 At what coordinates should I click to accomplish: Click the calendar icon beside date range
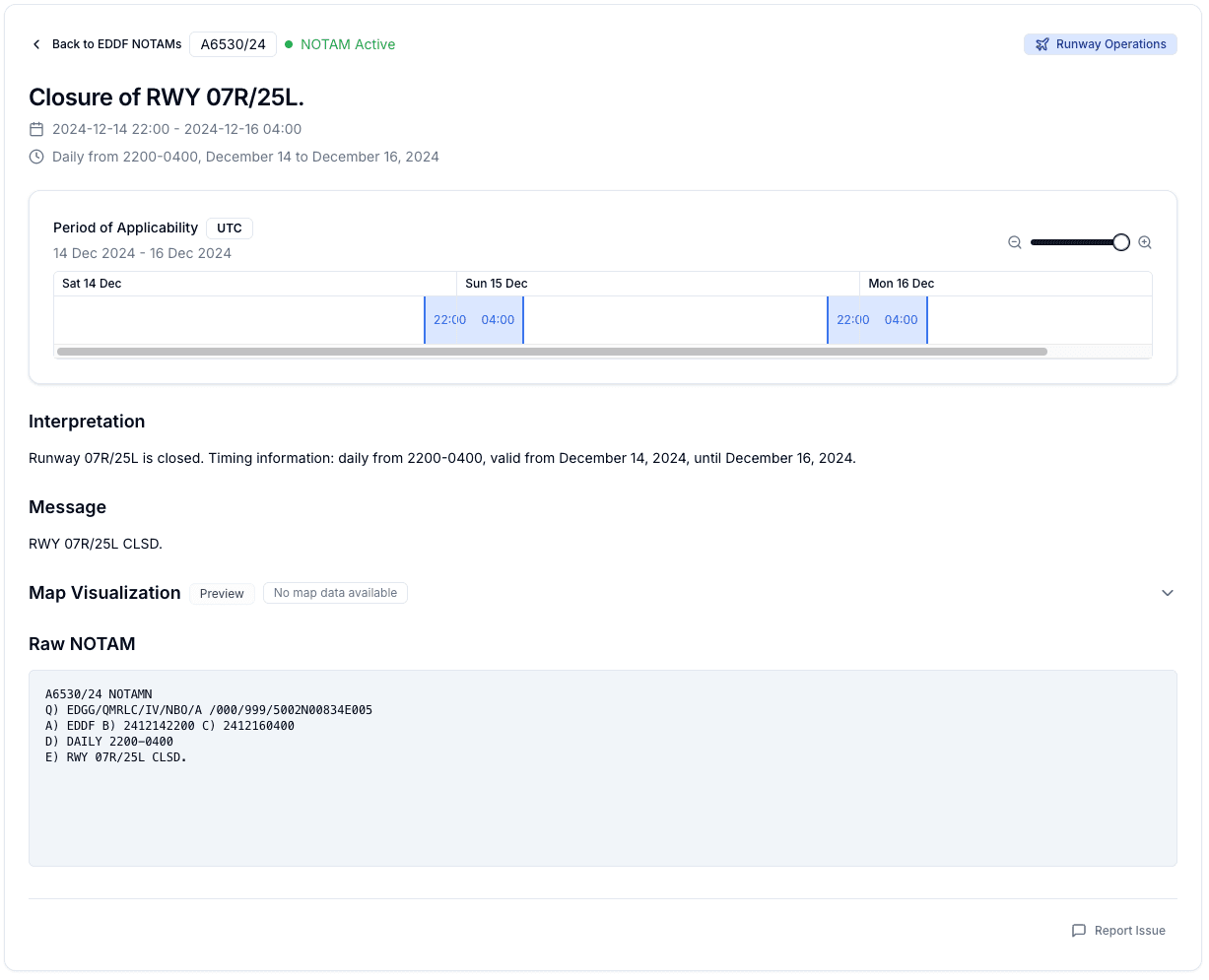(36, 129)
